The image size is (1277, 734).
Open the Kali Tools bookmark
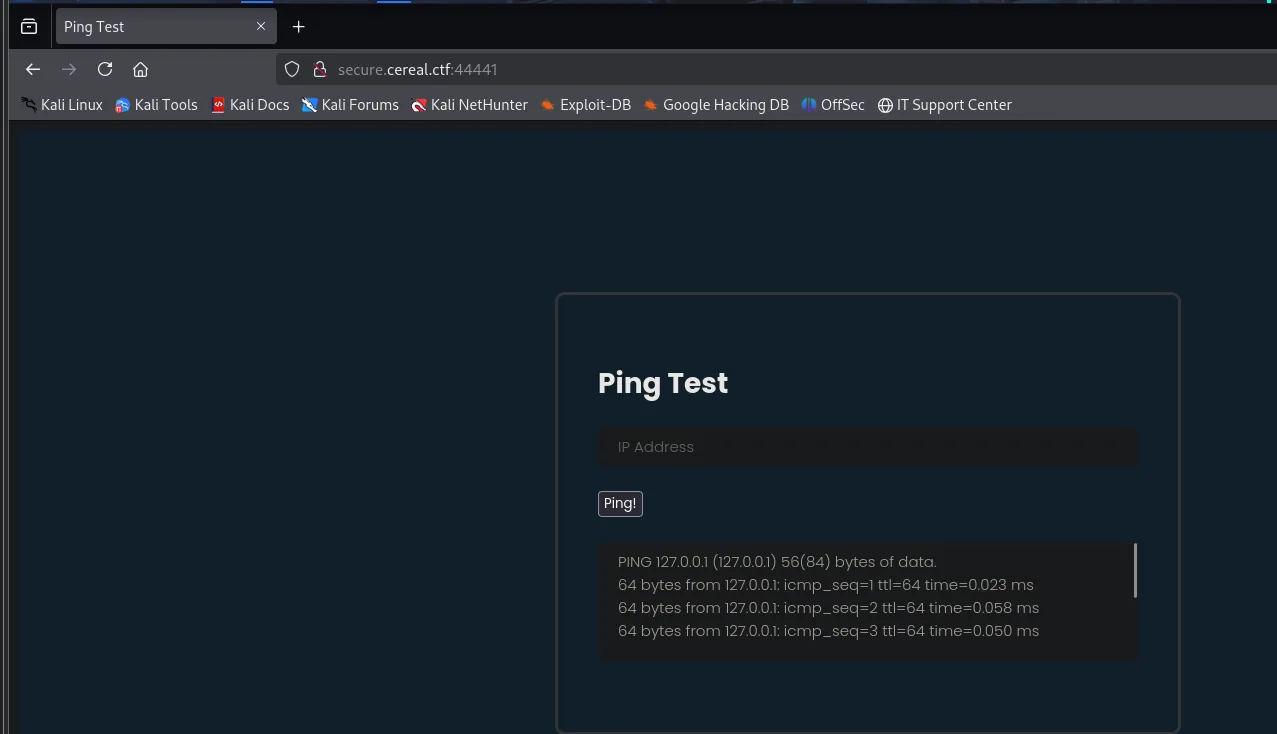157,105
